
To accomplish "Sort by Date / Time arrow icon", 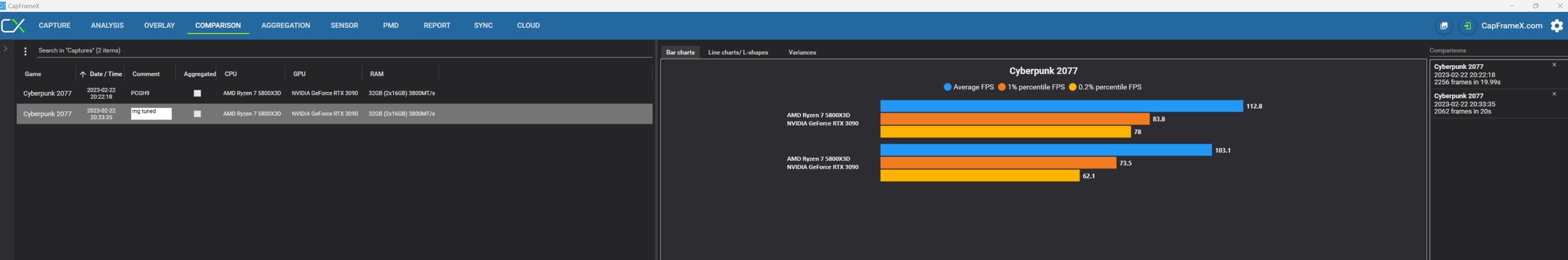I will point(83,74).
